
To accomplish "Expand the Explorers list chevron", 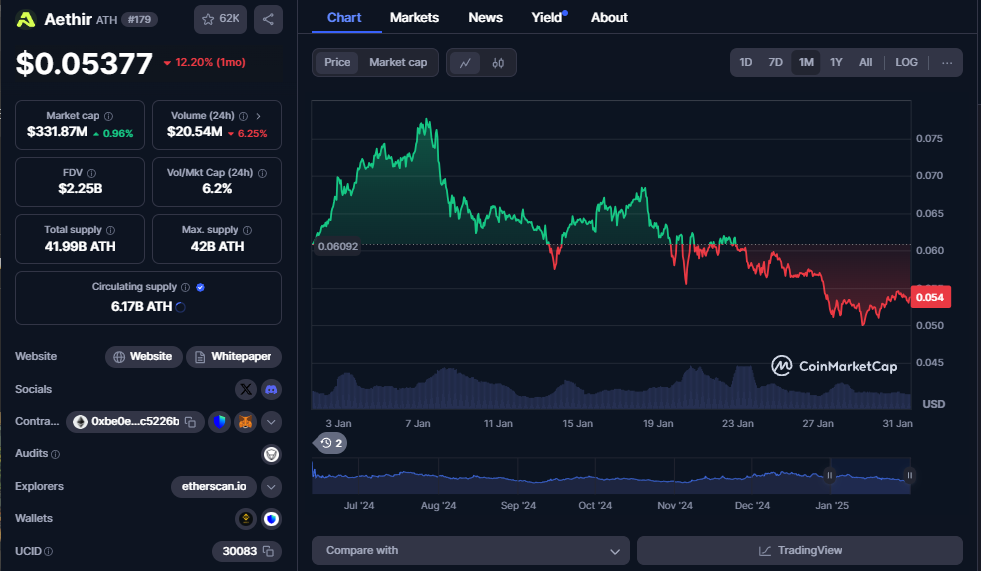I will point(271,487).
